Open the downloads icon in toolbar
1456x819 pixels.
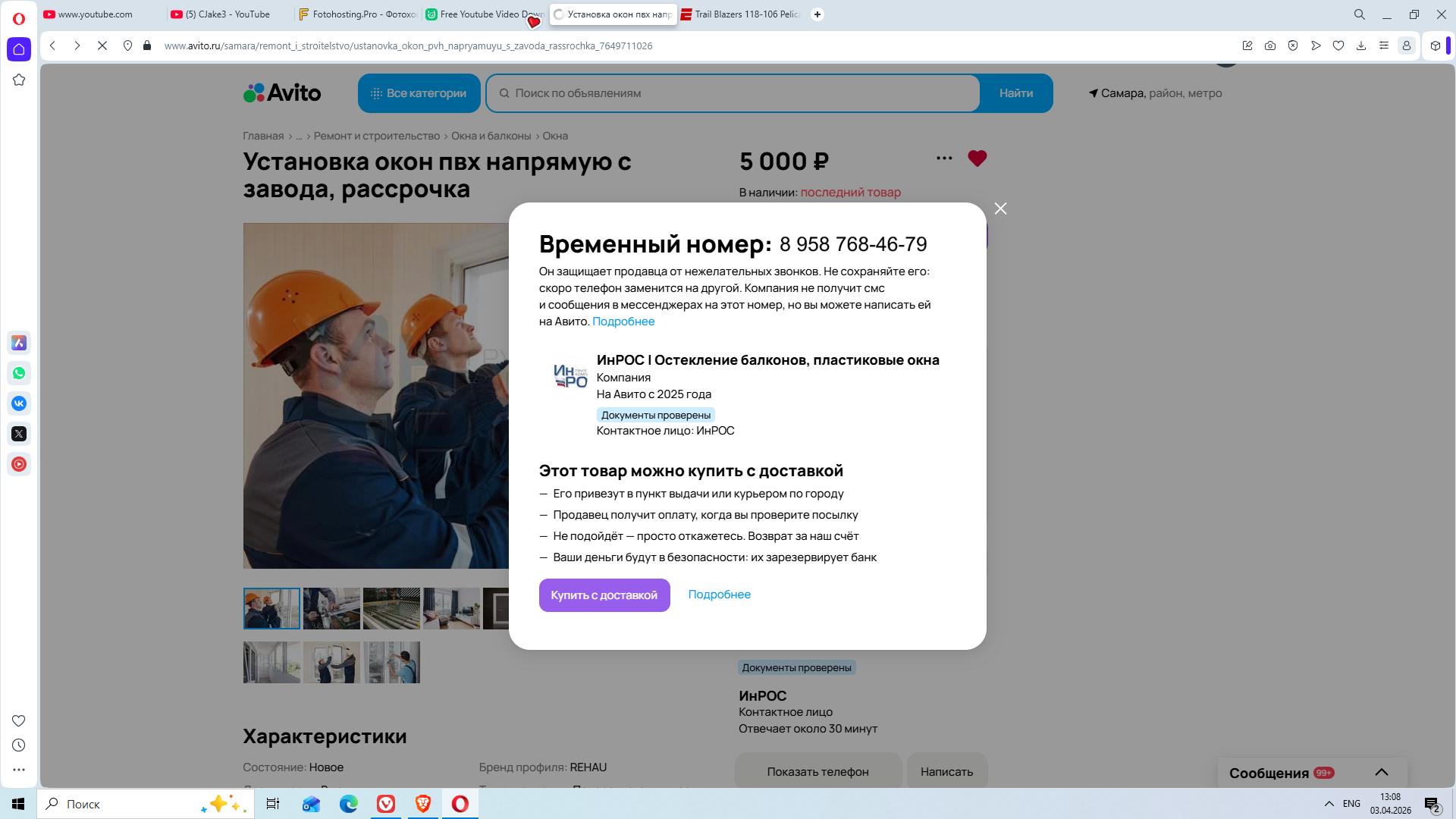[x=1361, y=45]
